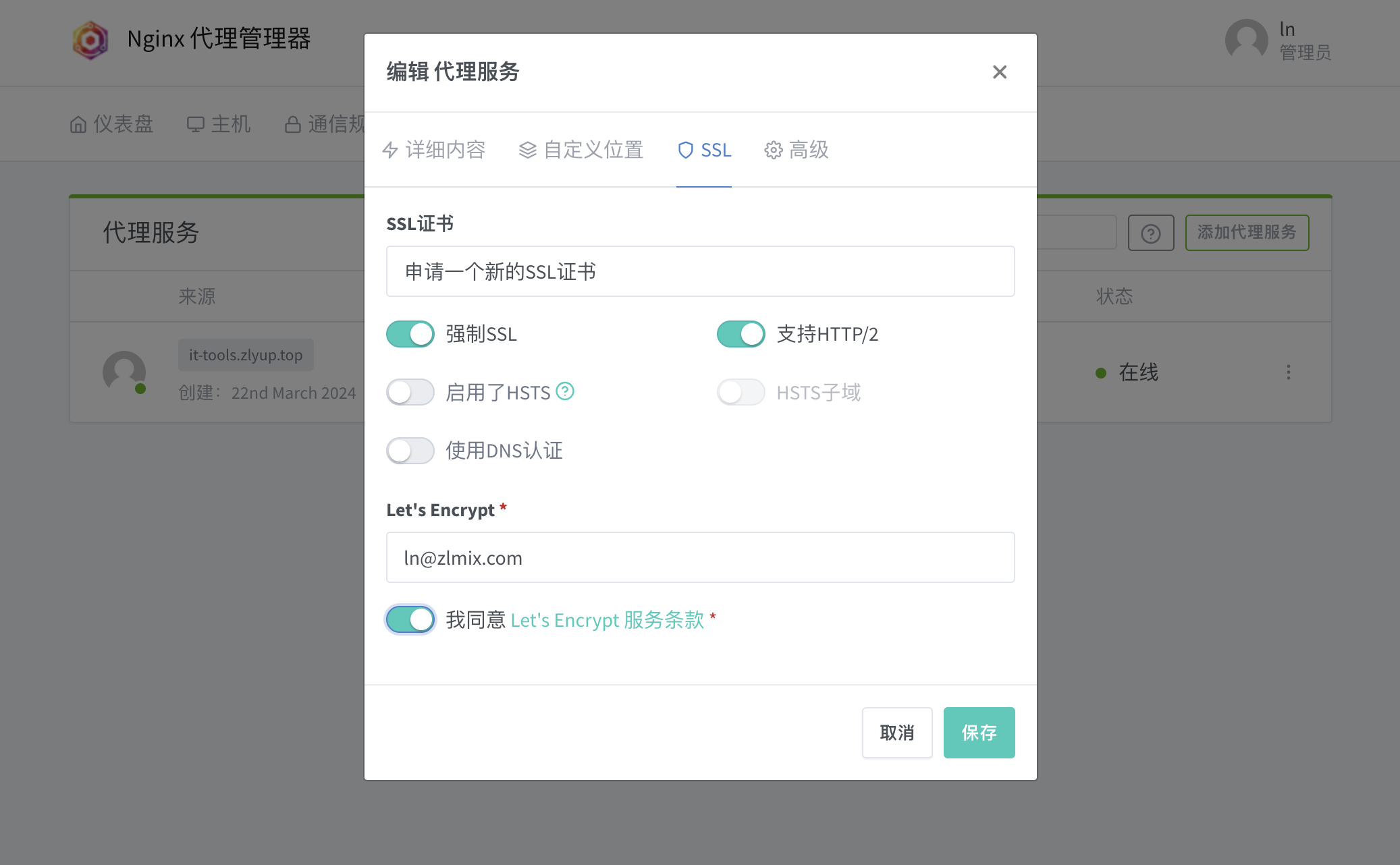Click the Nginx 代理管理器 title

(219, 39)
